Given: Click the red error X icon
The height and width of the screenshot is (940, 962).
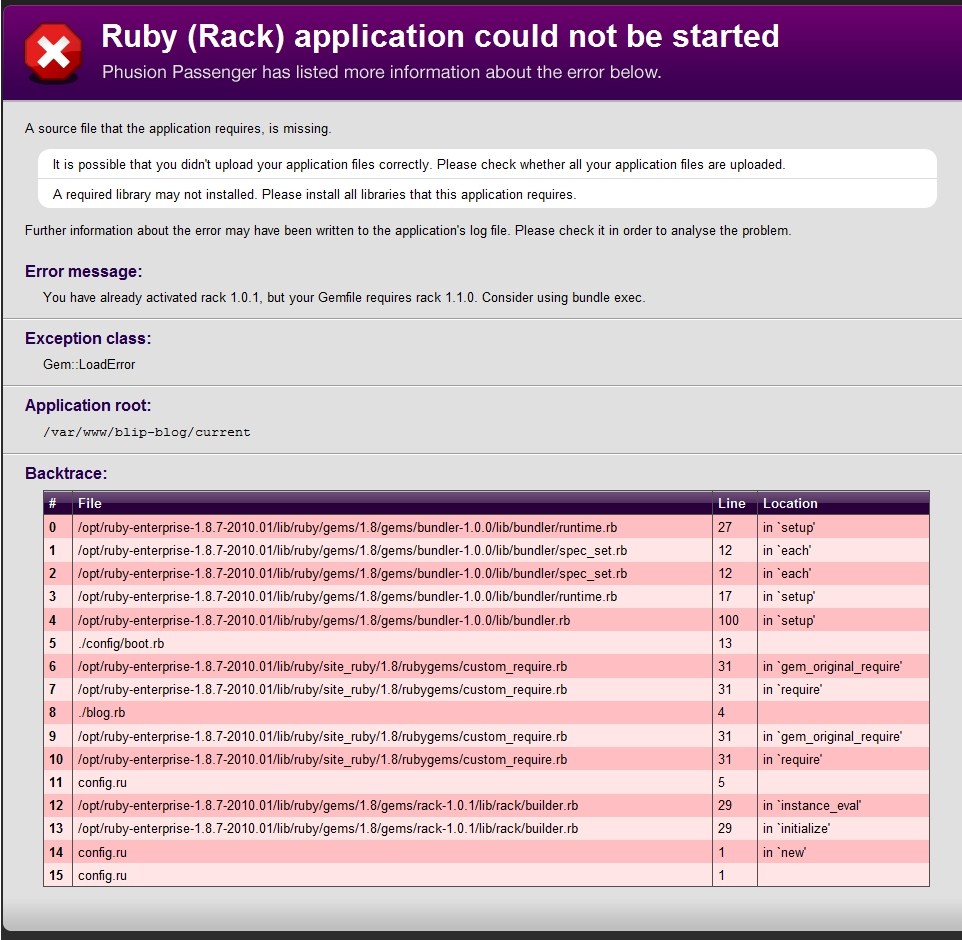Looking at the screenshot, I should click(x=53, y=52).
